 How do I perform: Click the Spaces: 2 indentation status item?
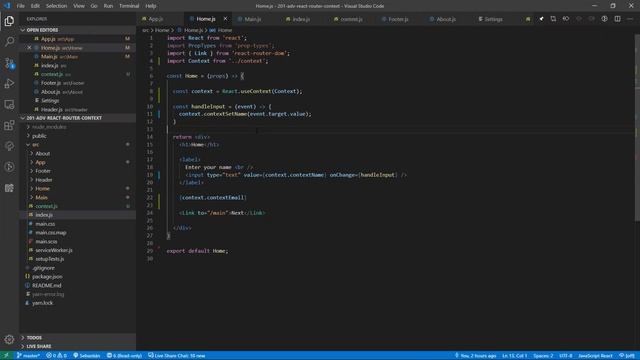[543, 356]
